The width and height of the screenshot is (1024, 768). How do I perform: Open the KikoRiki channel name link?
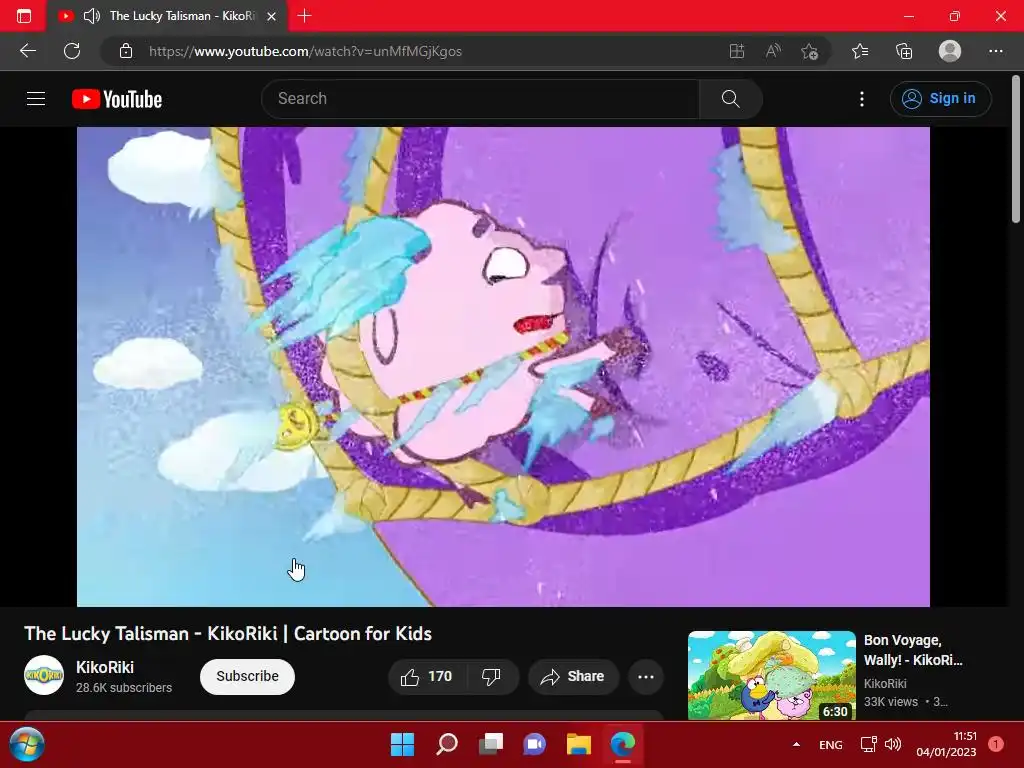(104, 667)
